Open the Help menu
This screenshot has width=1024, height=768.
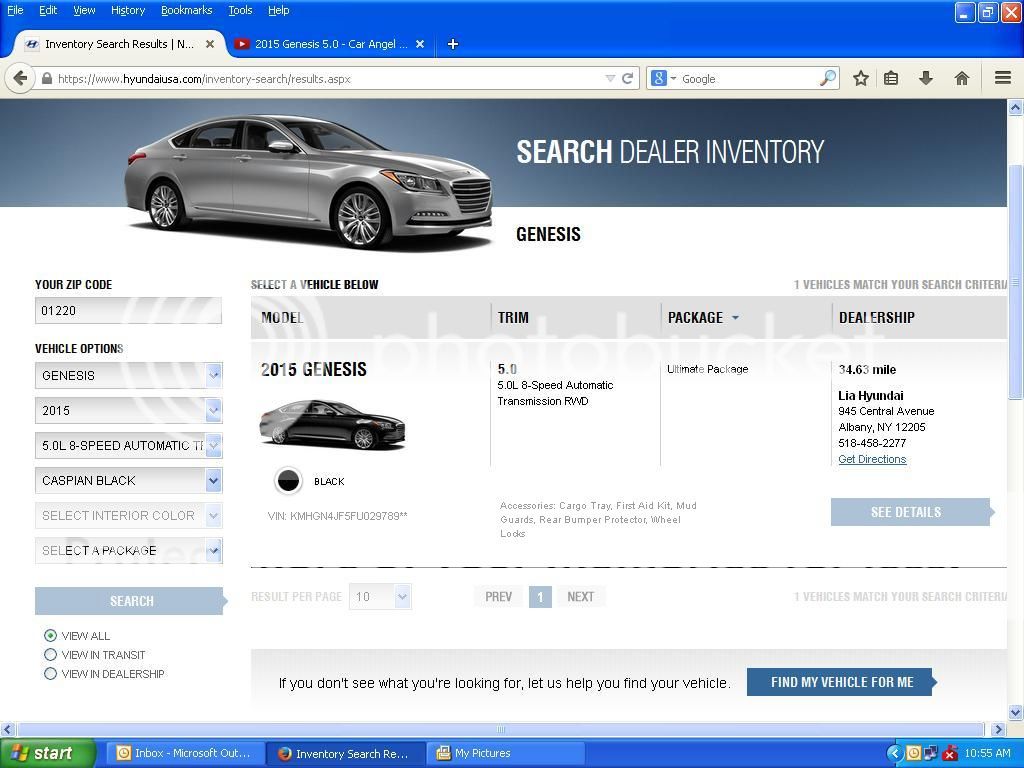(278, 10)
